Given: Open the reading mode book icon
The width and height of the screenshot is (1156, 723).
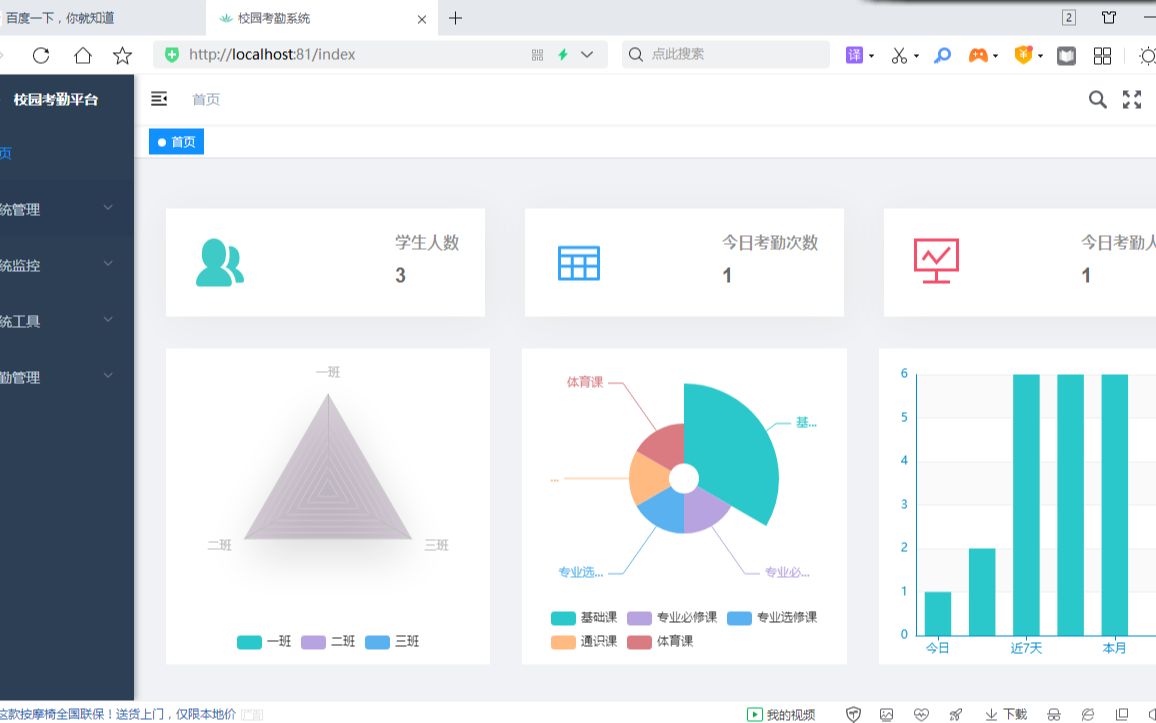Looking at the screenshot, I should coord(1066,55).
